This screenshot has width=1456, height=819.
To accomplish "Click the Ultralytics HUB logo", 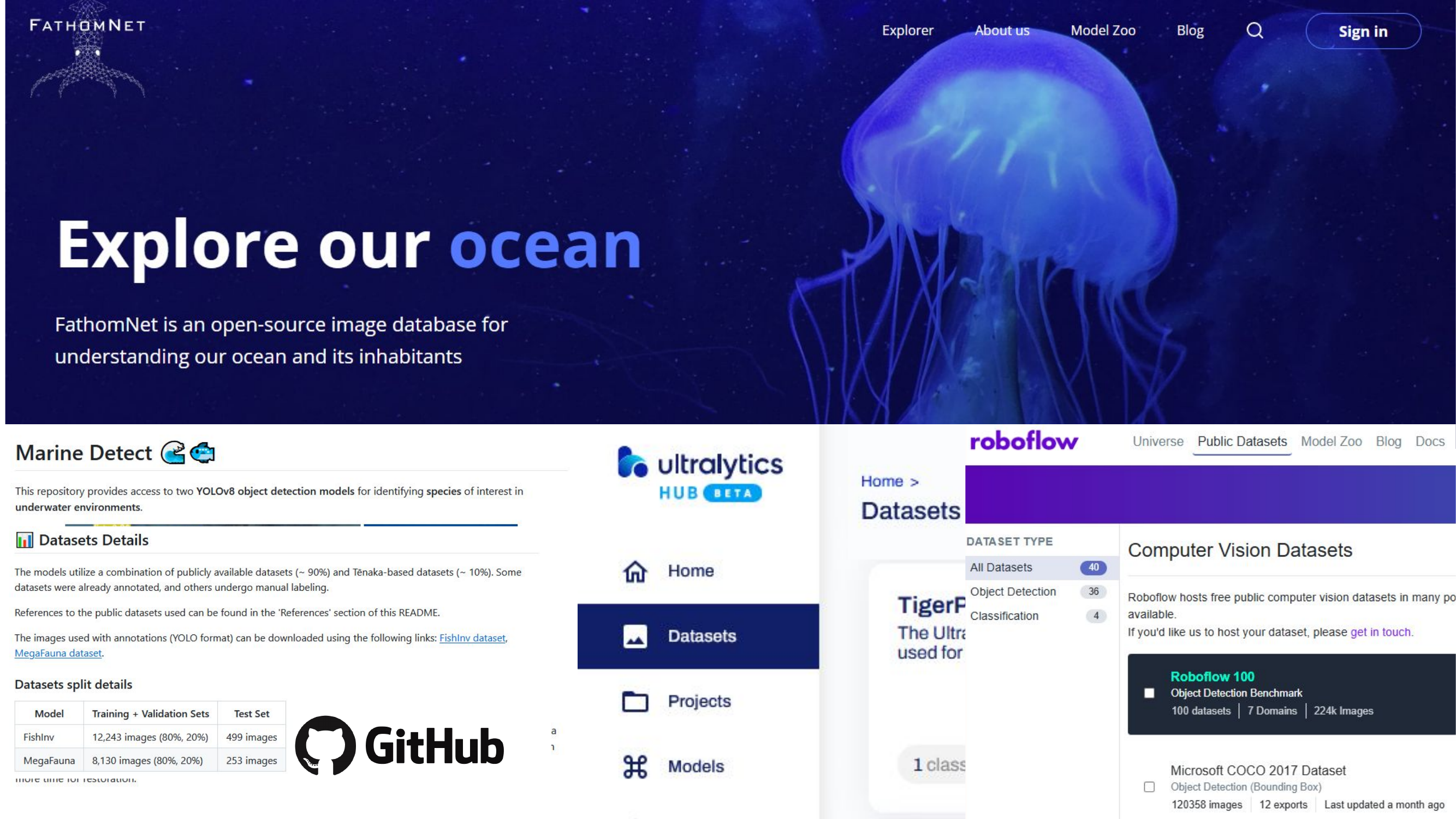I will (x=700, y=473).
